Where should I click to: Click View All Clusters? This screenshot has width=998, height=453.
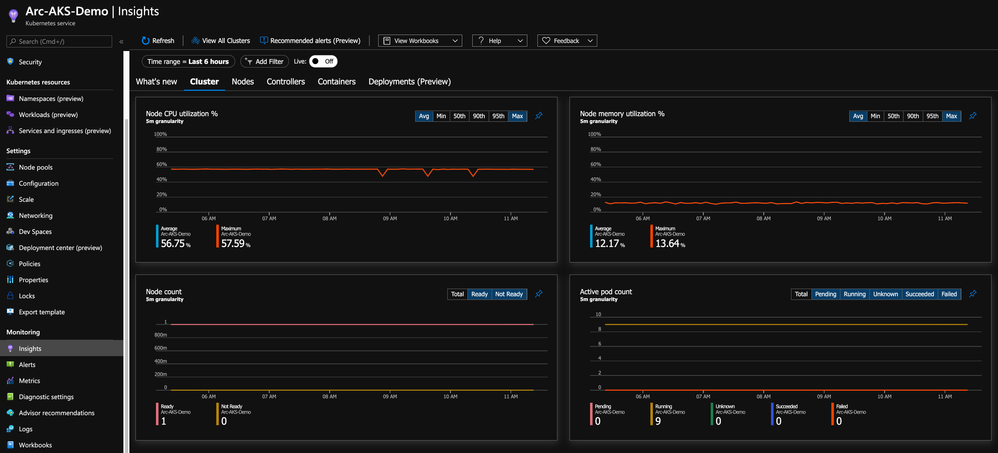[220, 41]
